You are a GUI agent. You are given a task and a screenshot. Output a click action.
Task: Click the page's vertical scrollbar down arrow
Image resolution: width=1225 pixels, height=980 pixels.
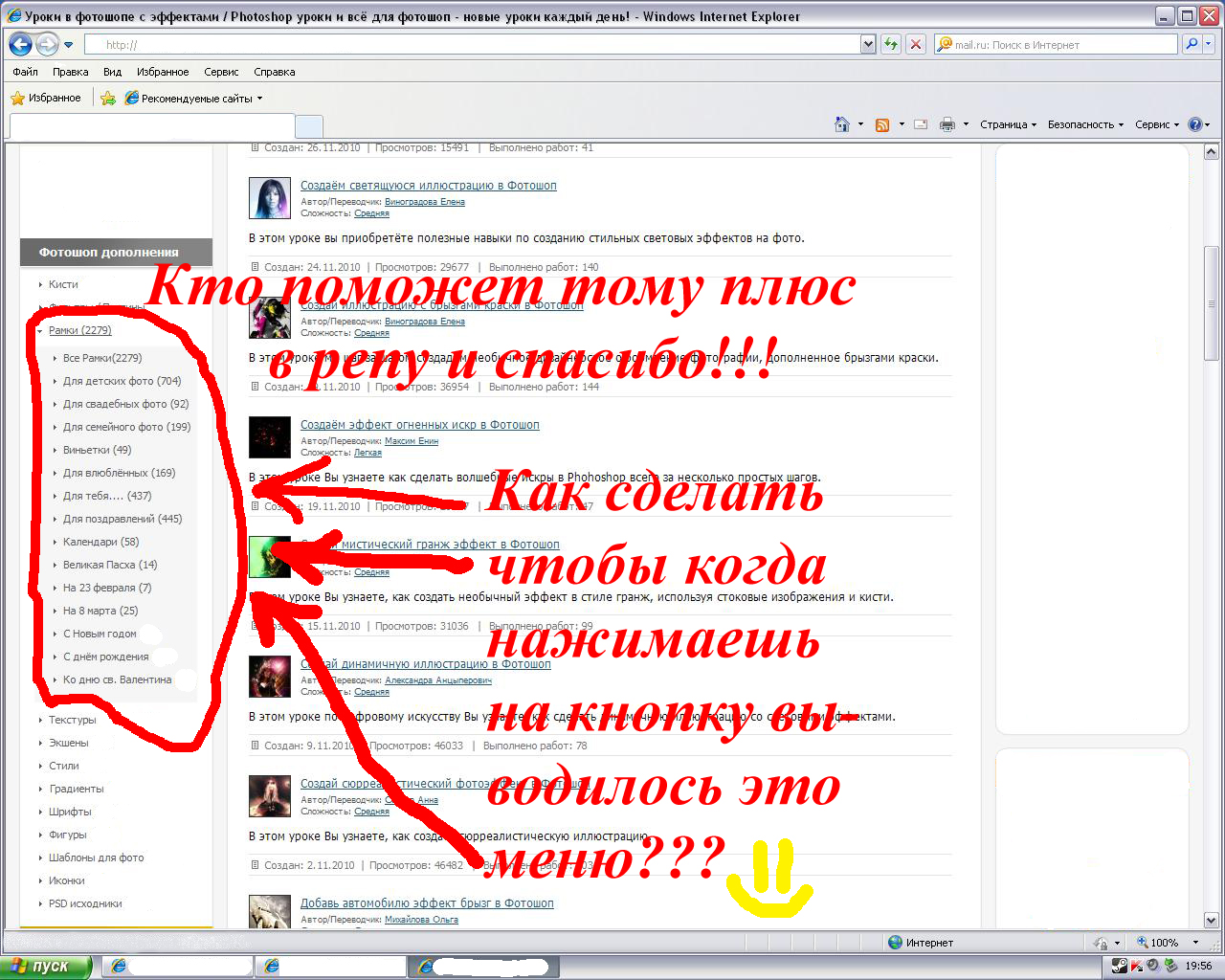pyautogui.click(x=1211, y=921)
